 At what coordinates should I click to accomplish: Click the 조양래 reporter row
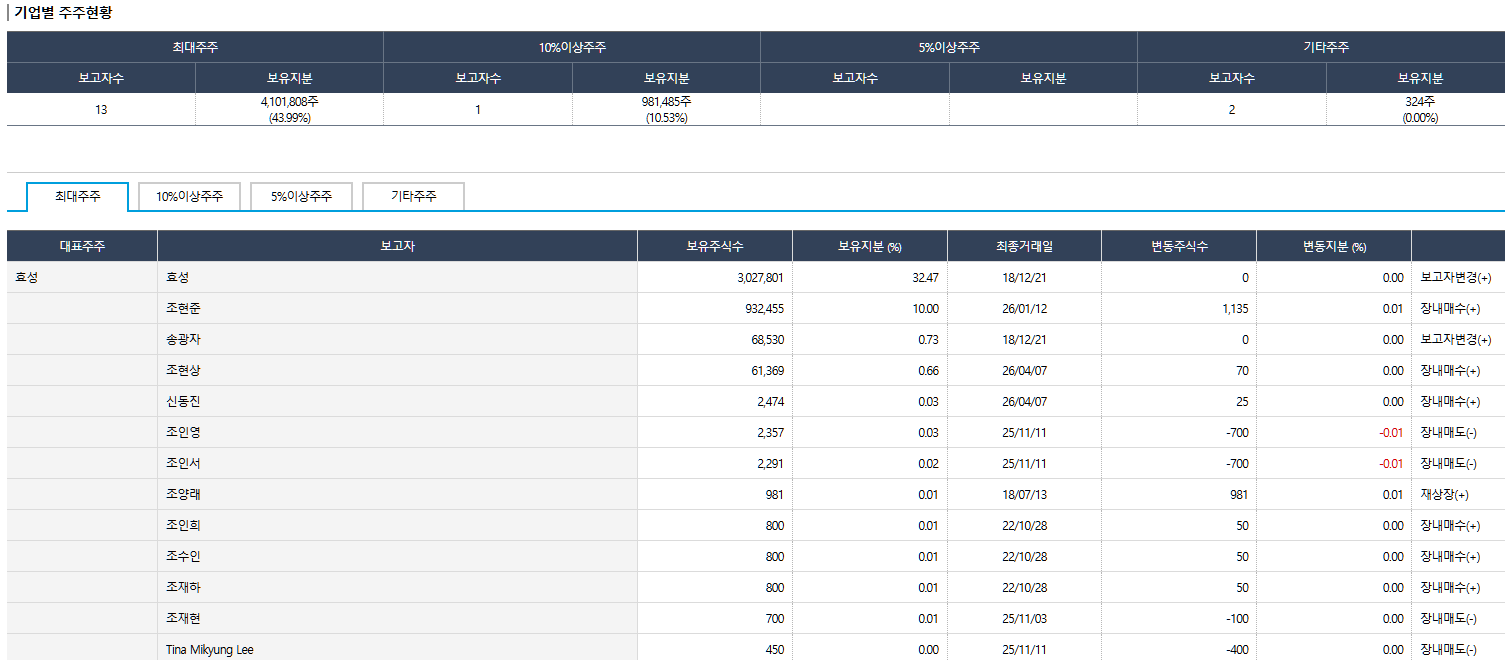point(184,495)
